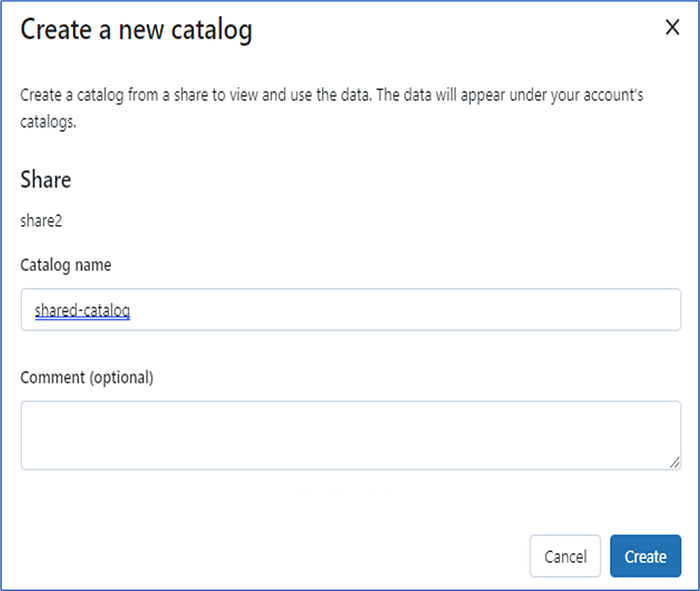This screenshot has width=700, height=591.
Task: Click the phrase Create a catalog in description
Action: (x=70, y=96)
